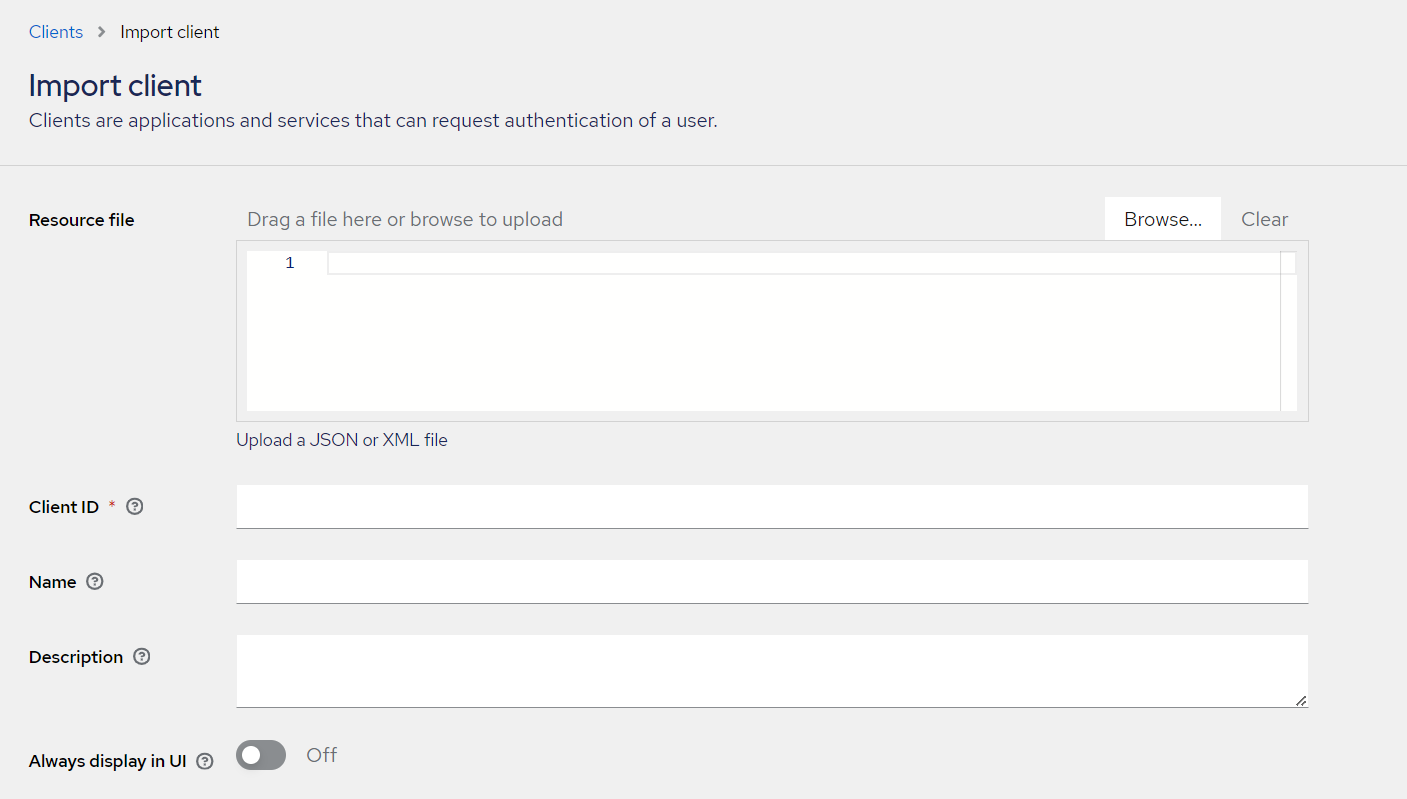Open the Client ID help icon
Screen dimensions: 1407x799
click(x=135, y=507)
